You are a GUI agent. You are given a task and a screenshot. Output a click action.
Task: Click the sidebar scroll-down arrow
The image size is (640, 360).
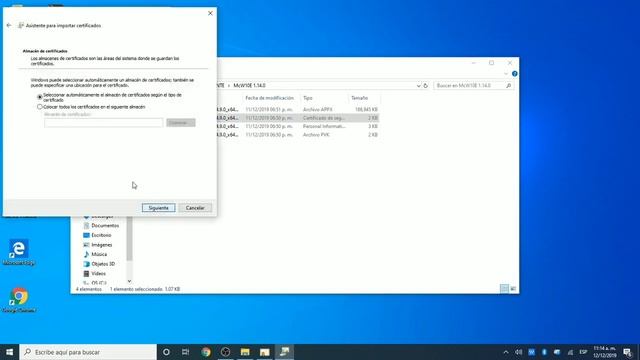coord(129,281)
